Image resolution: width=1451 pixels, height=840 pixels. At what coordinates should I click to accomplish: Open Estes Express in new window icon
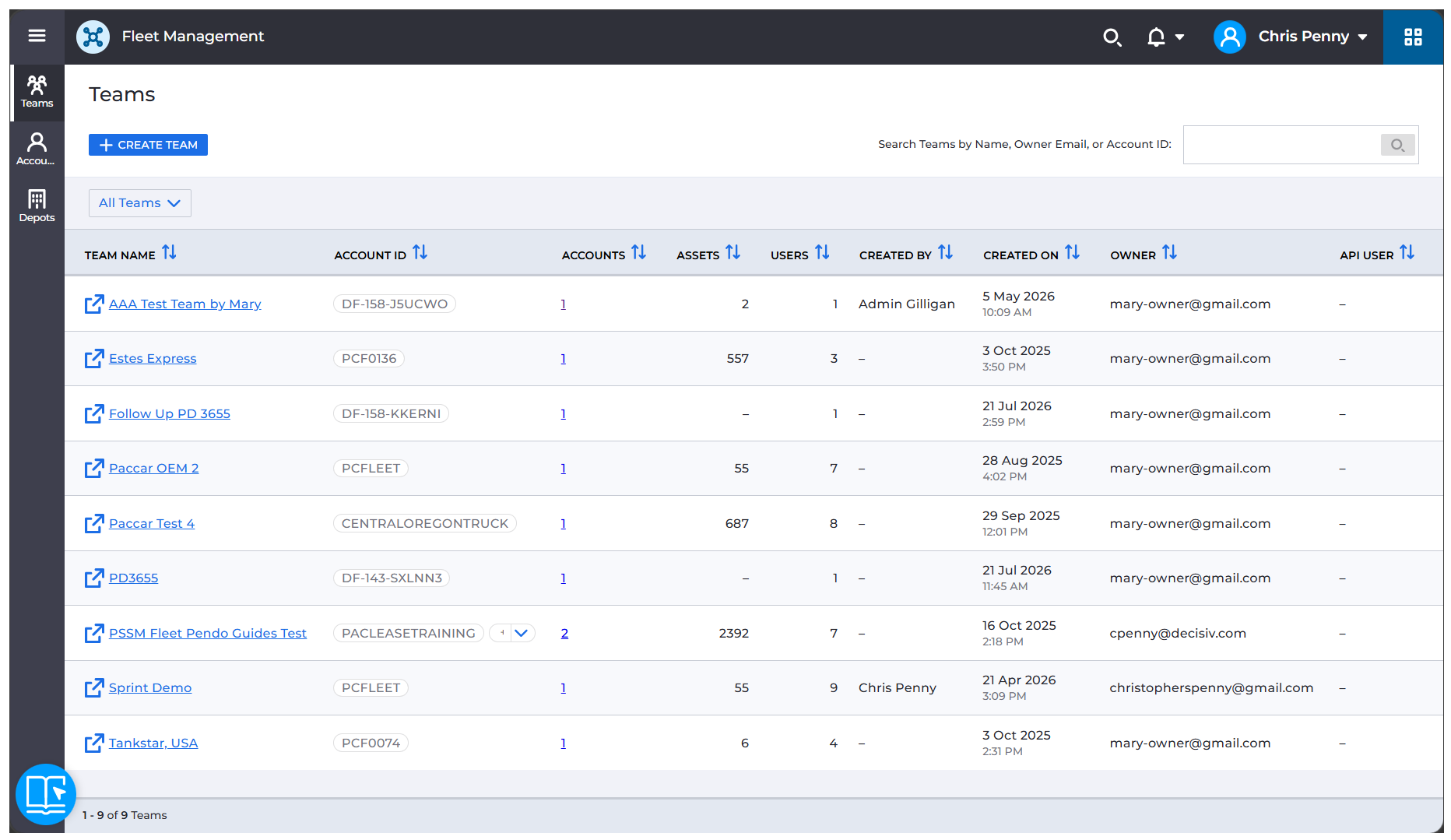(94, 358)
